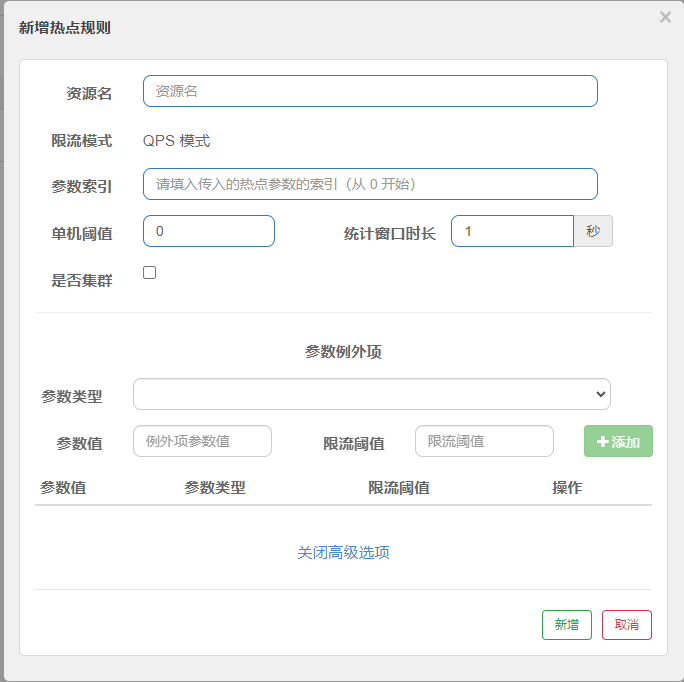Click the 参数类型 table column header
This screenshot has height=682, width=684.
coord(215,487)
